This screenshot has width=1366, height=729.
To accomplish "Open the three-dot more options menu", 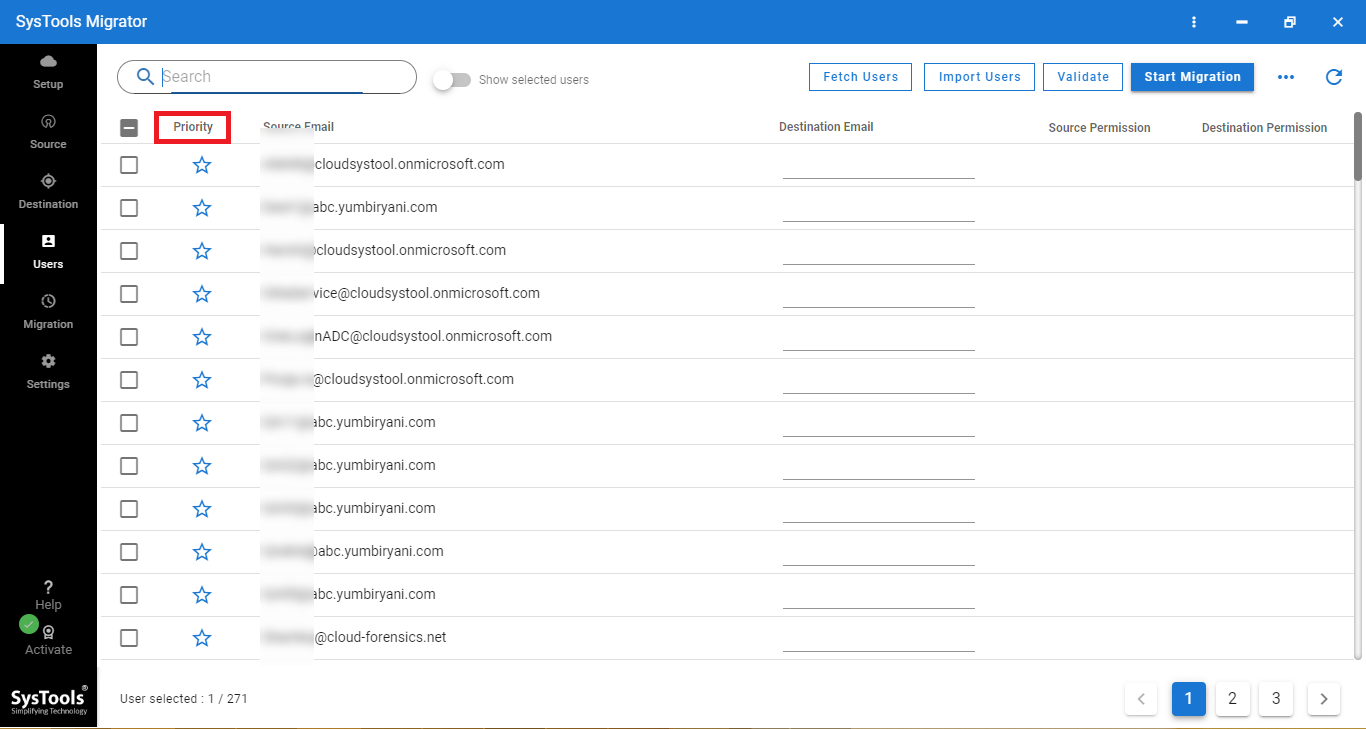I will (1286, 77).
